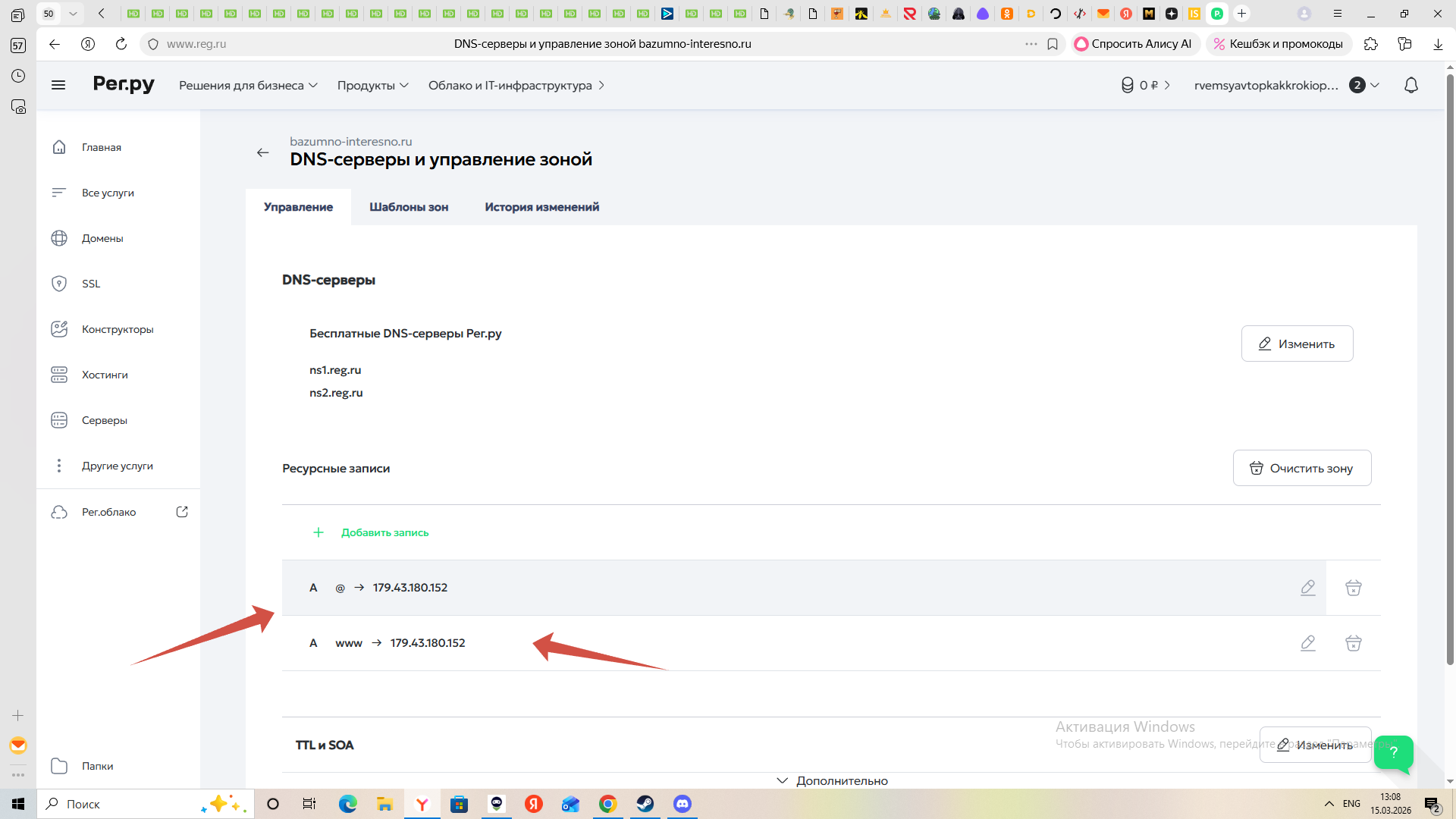This screenshot has width=1456, height=819.
Task: Delete the A record for www
Action: [x=1353, y=643]
